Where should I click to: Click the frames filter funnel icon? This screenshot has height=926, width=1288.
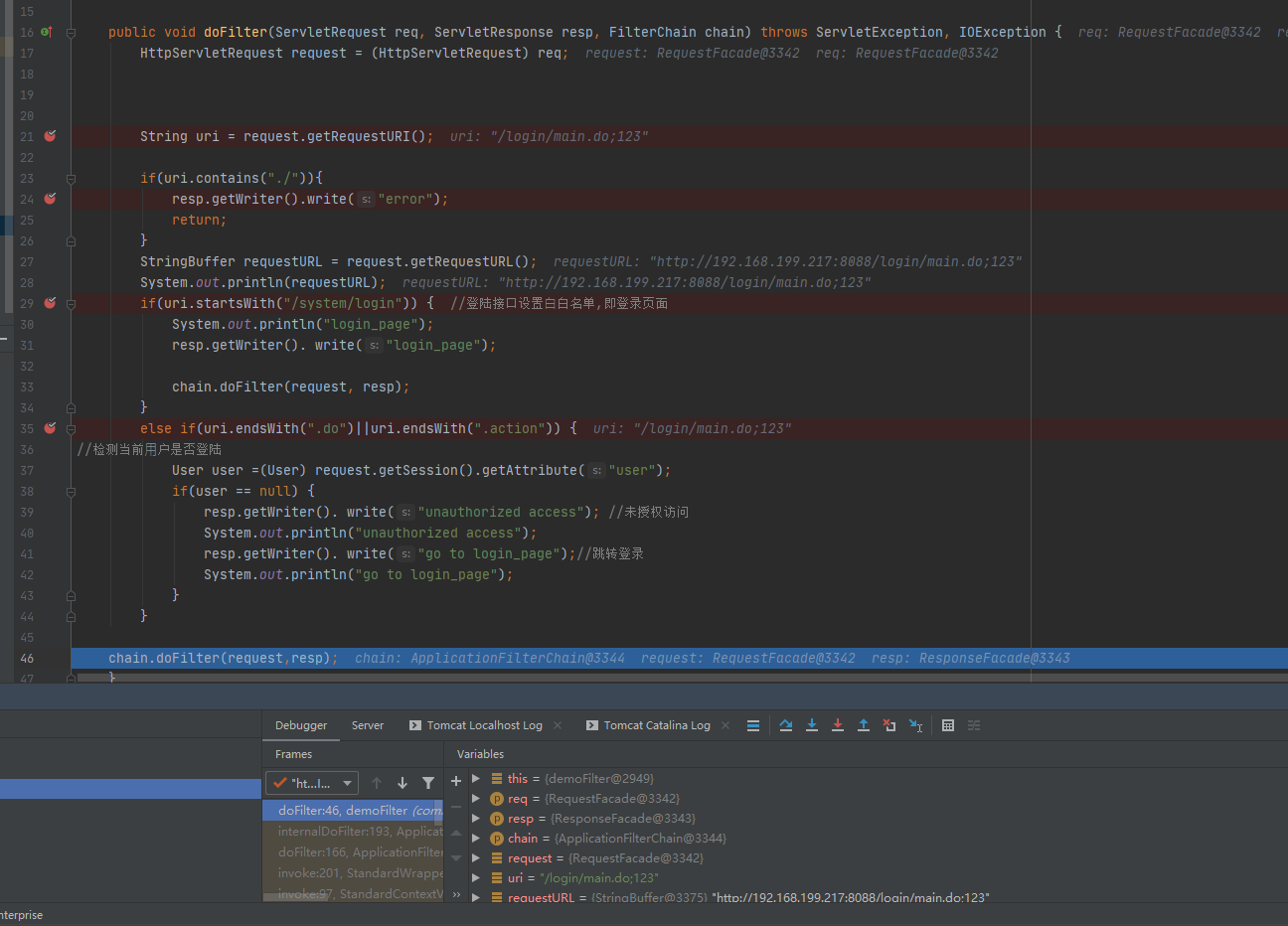click(428, 783)
